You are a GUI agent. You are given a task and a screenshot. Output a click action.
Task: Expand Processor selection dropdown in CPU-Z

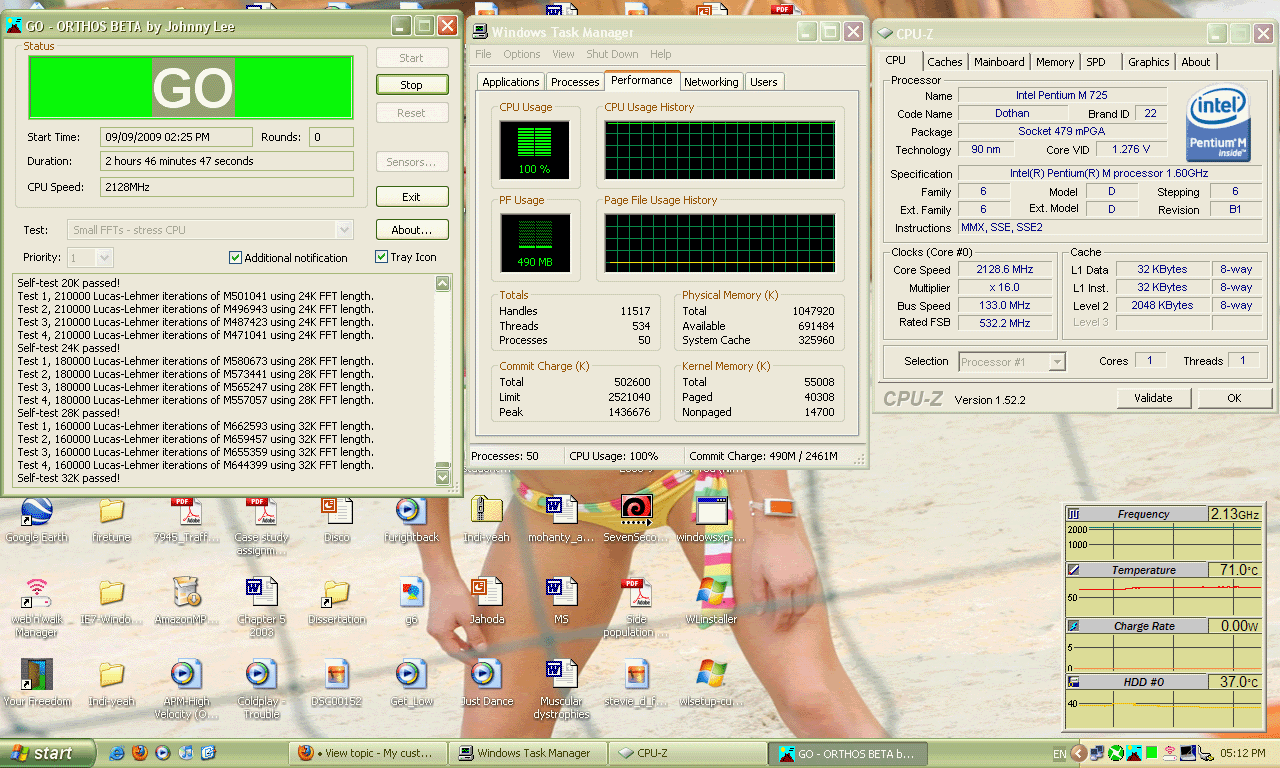tap(1056, 362)
